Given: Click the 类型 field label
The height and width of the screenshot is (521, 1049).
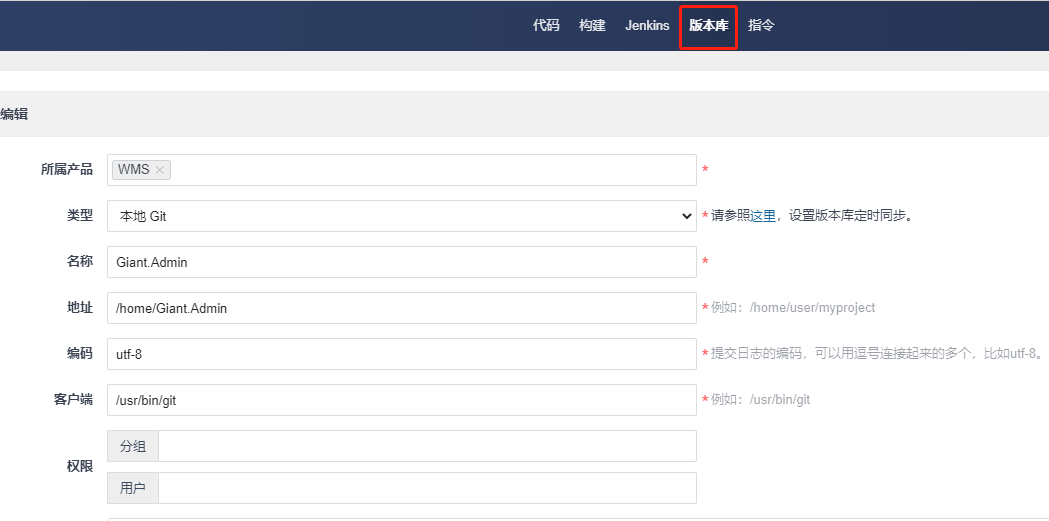Looking at the screenshot, I should tap(80, 215).
